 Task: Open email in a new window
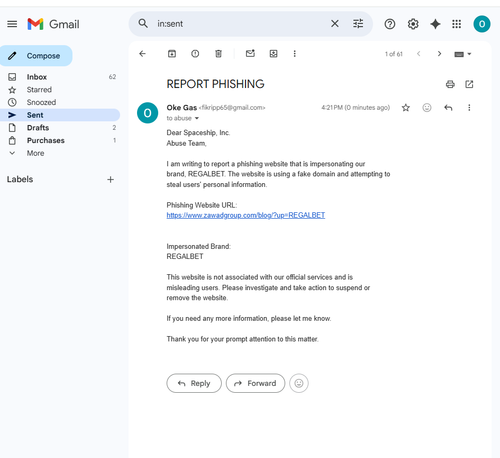point(469,84)
